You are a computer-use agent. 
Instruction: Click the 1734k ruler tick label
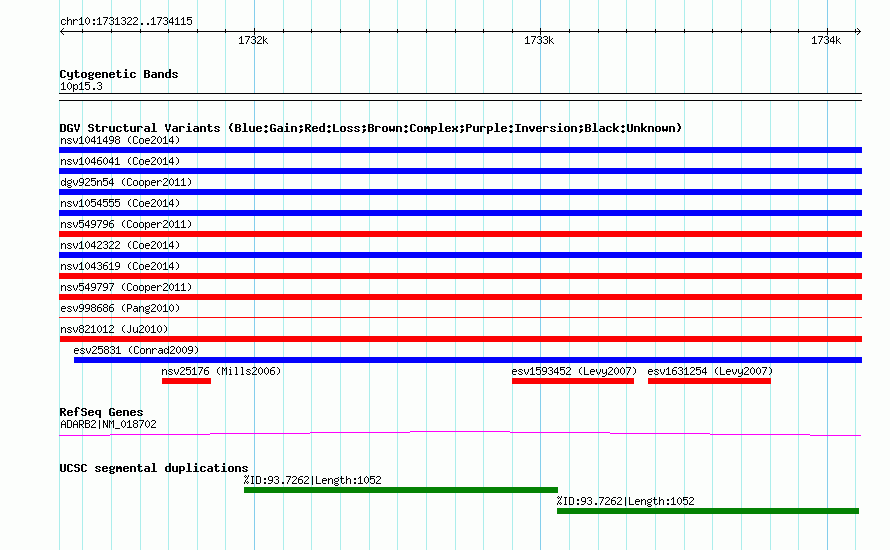click(x=826, y=40)
